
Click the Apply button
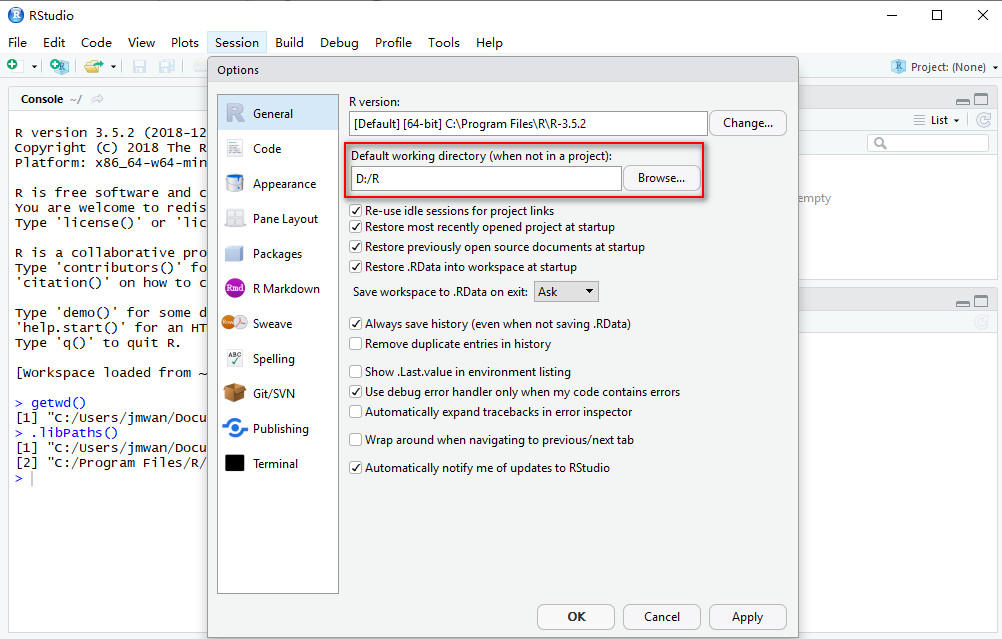click(747, 617)
